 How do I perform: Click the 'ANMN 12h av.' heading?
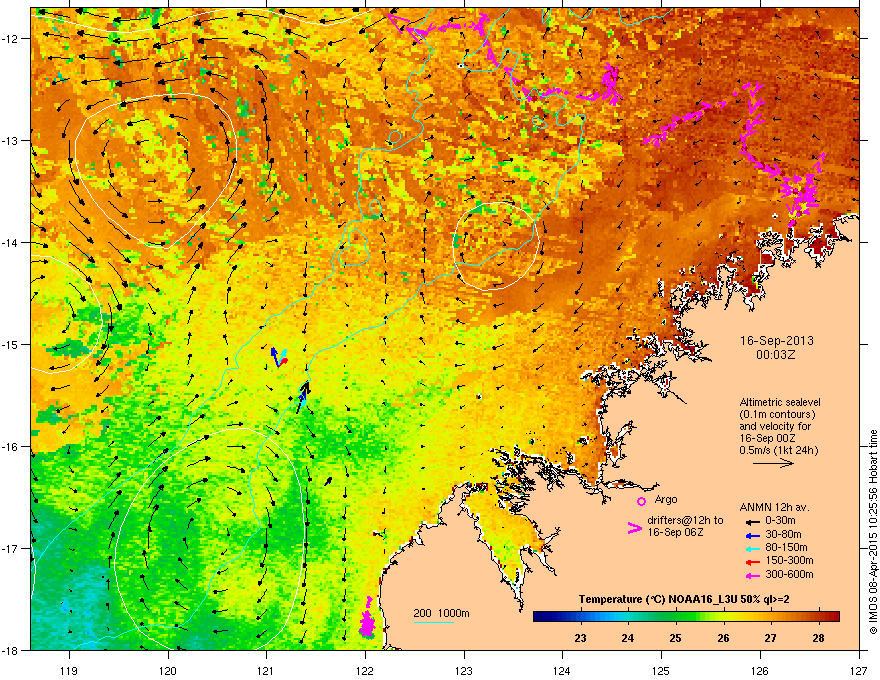pos(774,507)
